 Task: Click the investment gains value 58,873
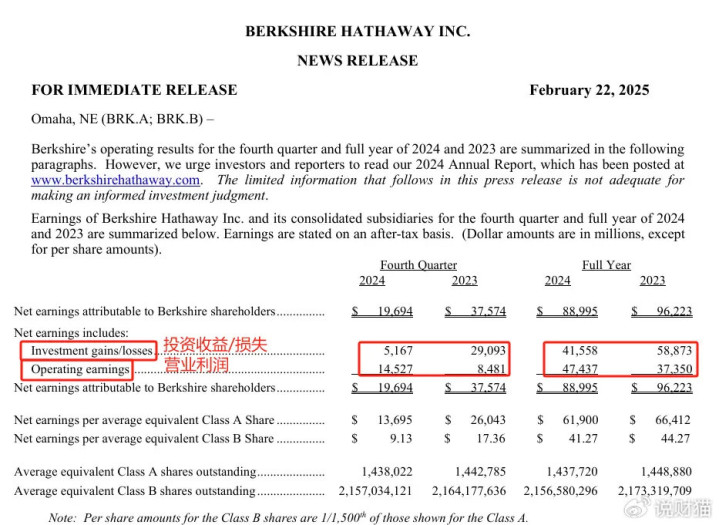point(674,351)
